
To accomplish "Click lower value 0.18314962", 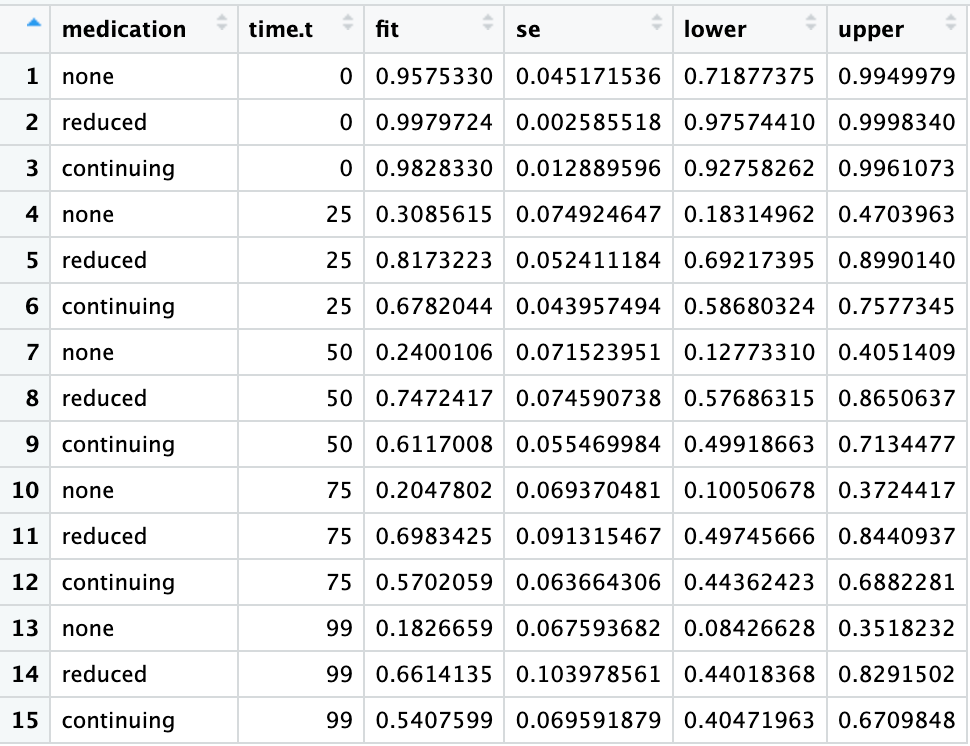I will (x=749, y=214).
